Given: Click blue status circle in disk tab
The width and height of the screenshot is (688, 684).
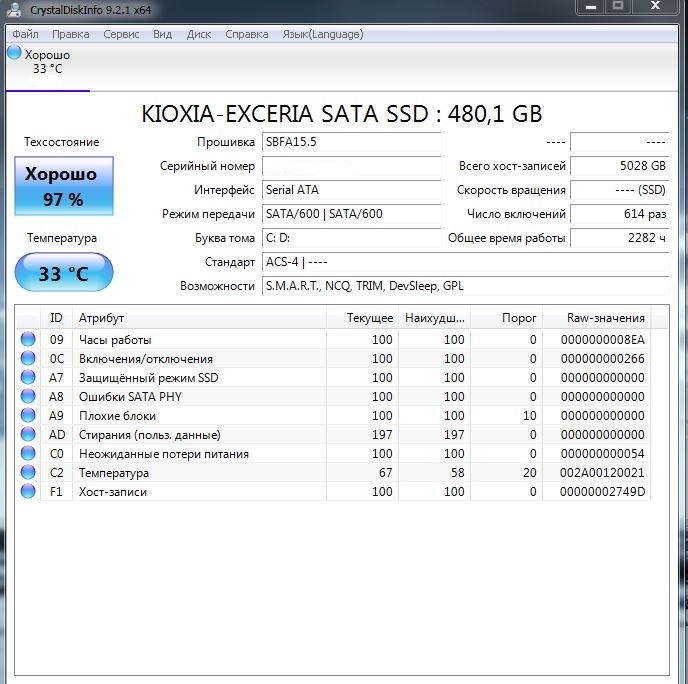Looking at the screenshot, I should (14, 52).
